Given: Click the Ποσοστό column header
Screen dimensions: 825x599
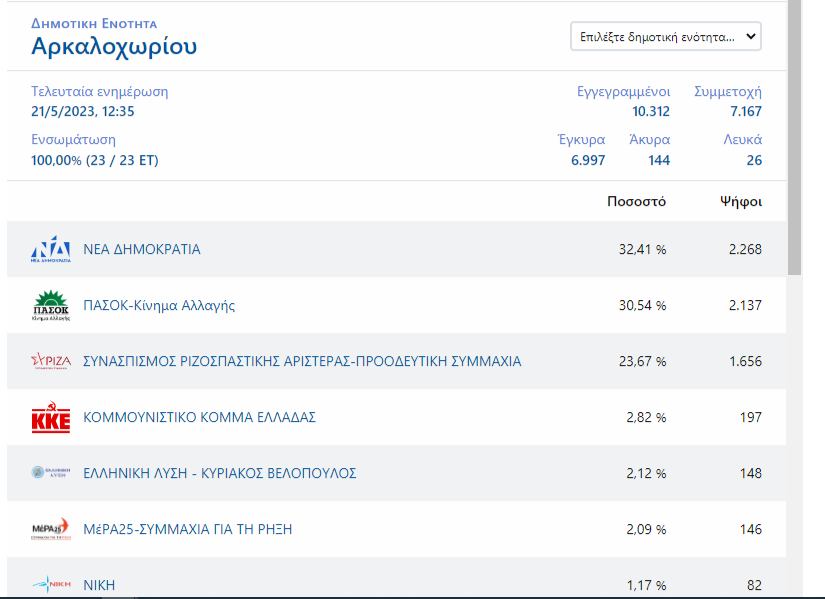Looking at the screenshot, I should (636, 201).
